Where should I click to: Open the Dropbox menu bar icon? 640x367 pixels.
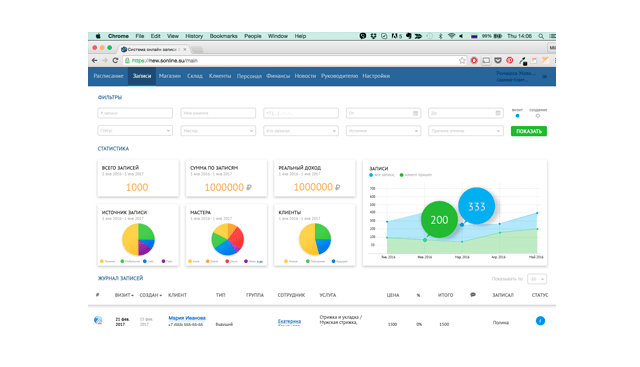click(x=373, y=36)
